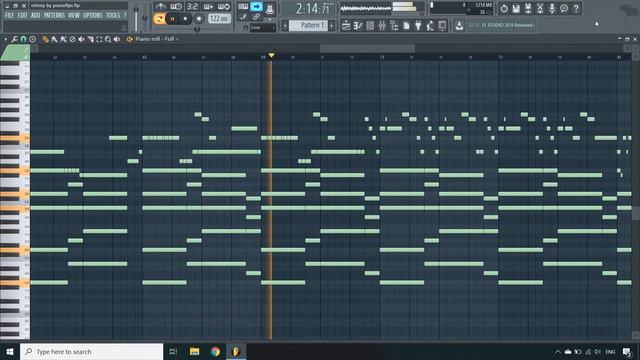Open the Browser panel icon
640x360 pixels.
click(x=394, y=26)
